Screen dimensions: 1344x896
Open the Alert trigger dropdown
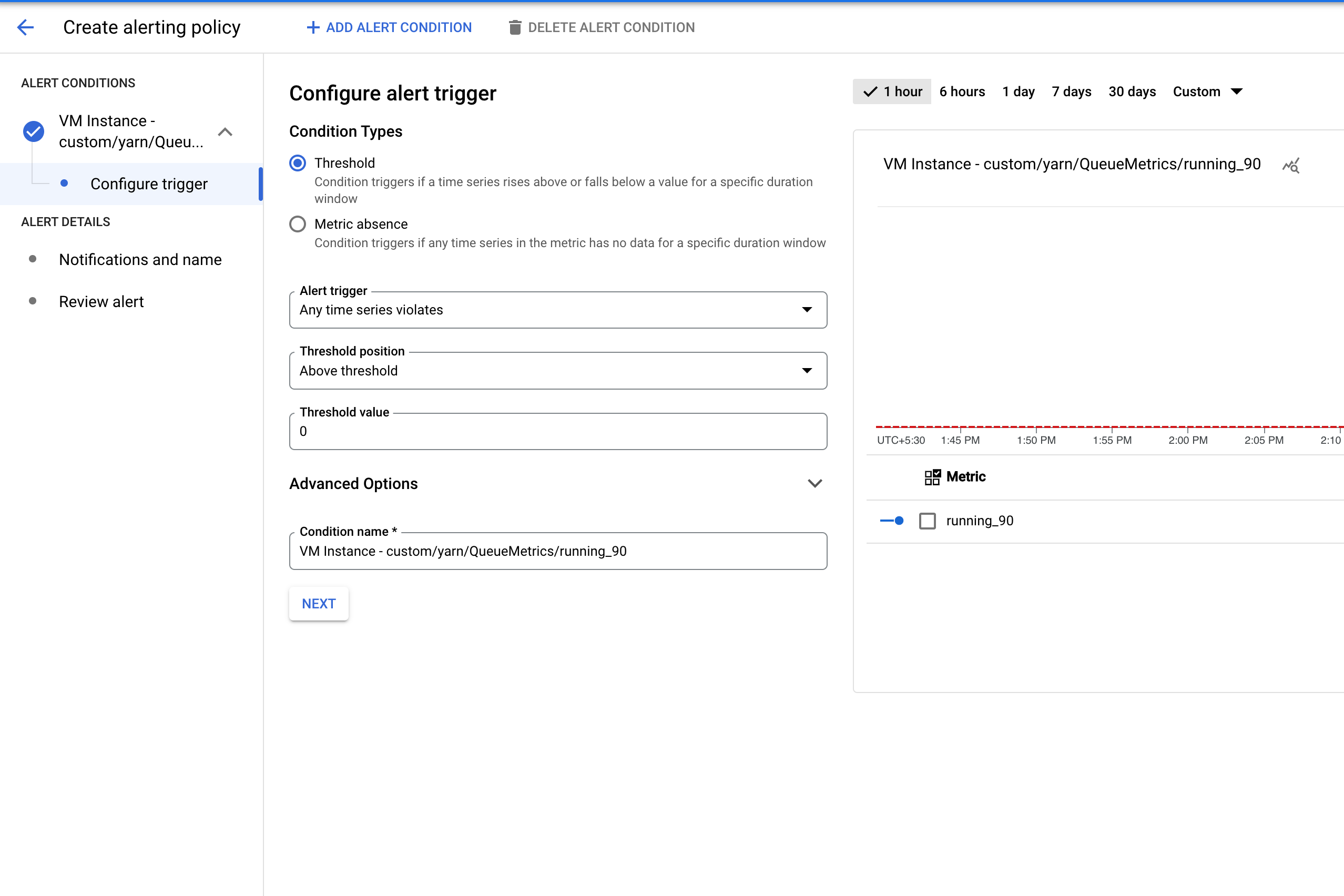558,310
